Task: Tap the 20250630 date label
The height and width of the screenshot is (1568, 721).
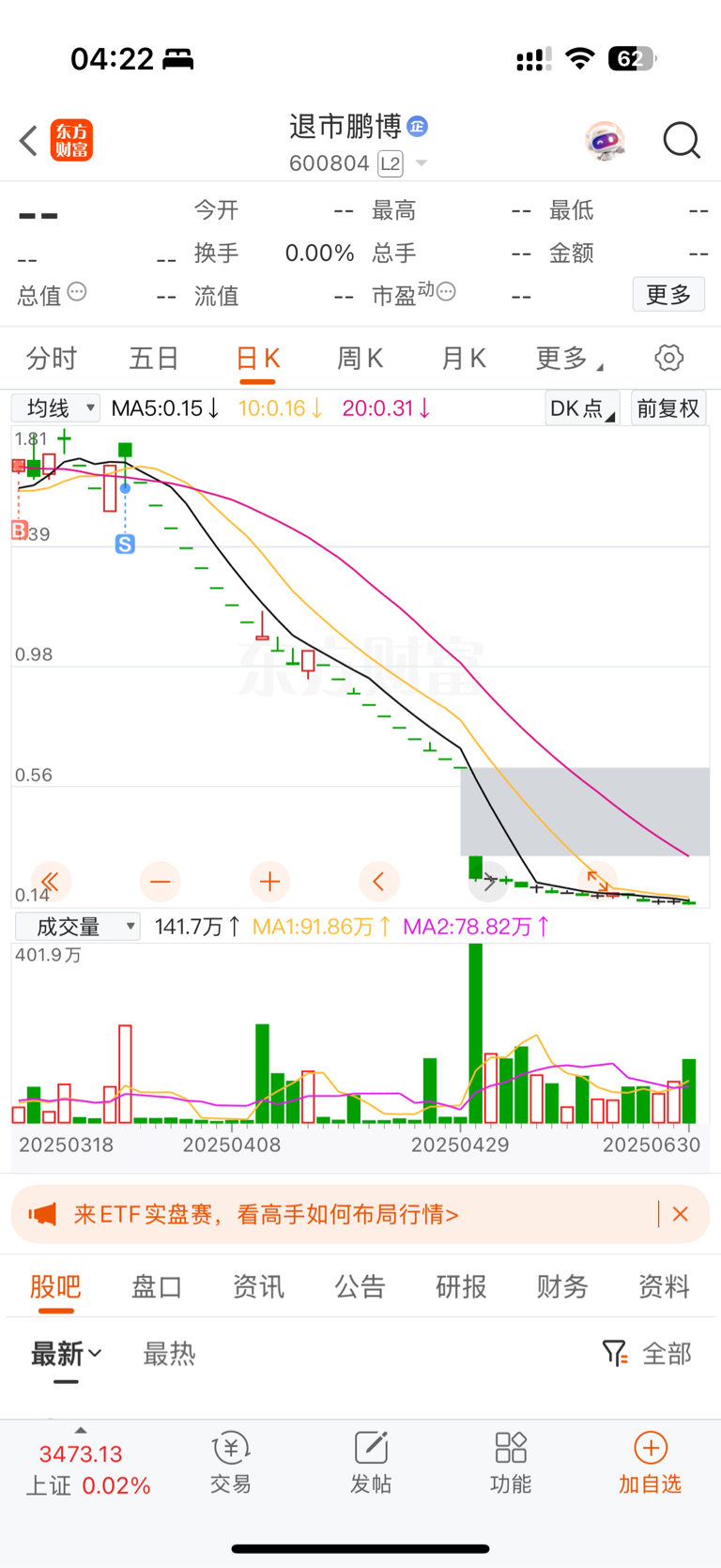Action: [652, 1145]
